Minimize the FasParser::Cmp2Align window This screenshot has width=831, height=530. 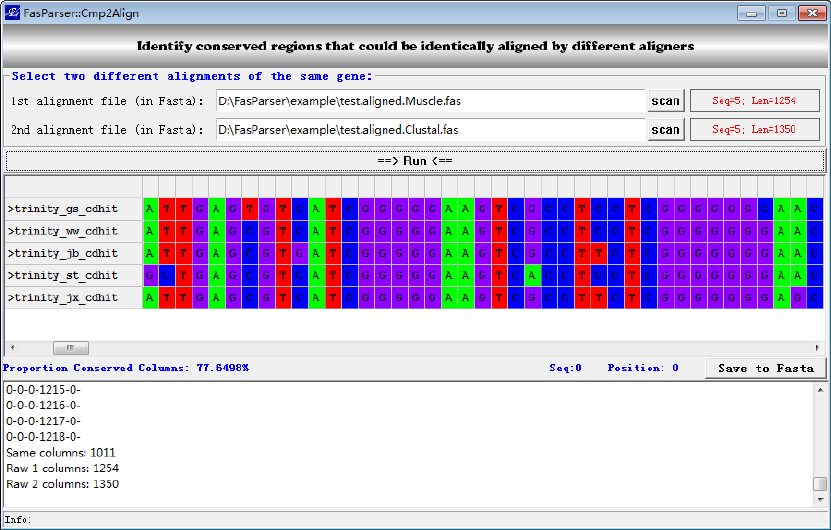[752, 13]
